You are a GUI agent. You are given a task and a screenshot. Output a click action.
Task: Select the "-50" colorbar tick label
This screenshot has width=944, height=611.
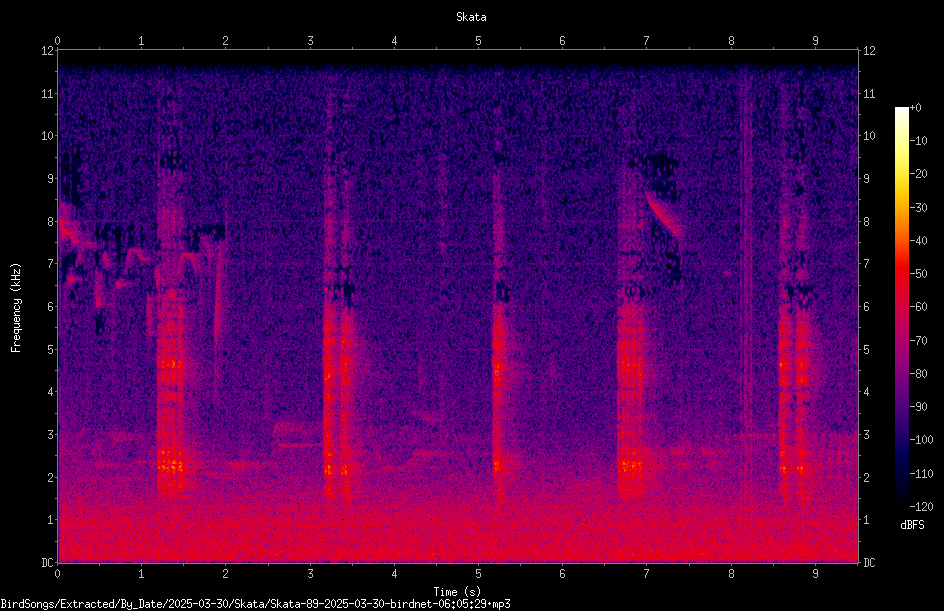[918, 274]
